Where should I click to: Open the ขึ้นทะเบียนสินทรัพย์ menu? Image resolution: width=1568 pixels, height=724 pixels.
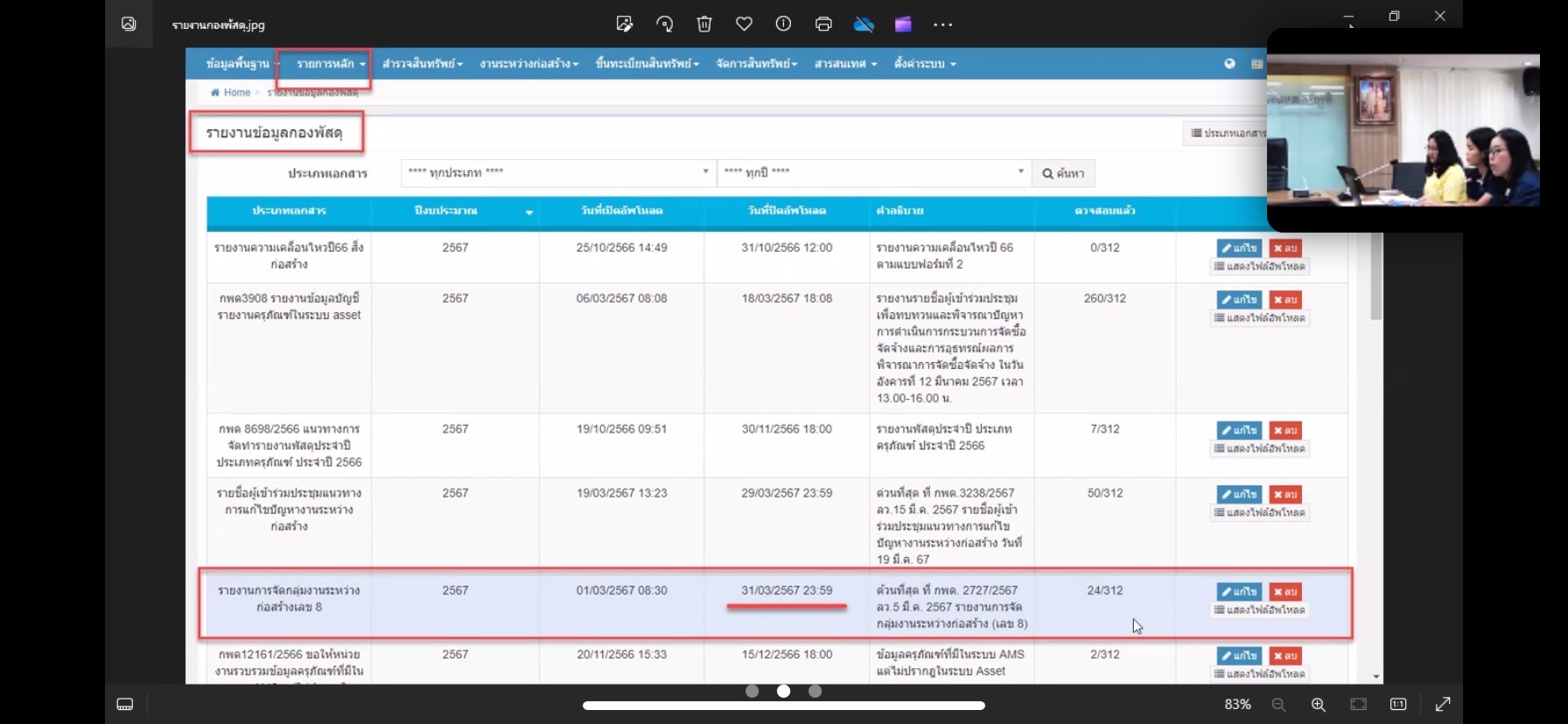pos(647,64)
